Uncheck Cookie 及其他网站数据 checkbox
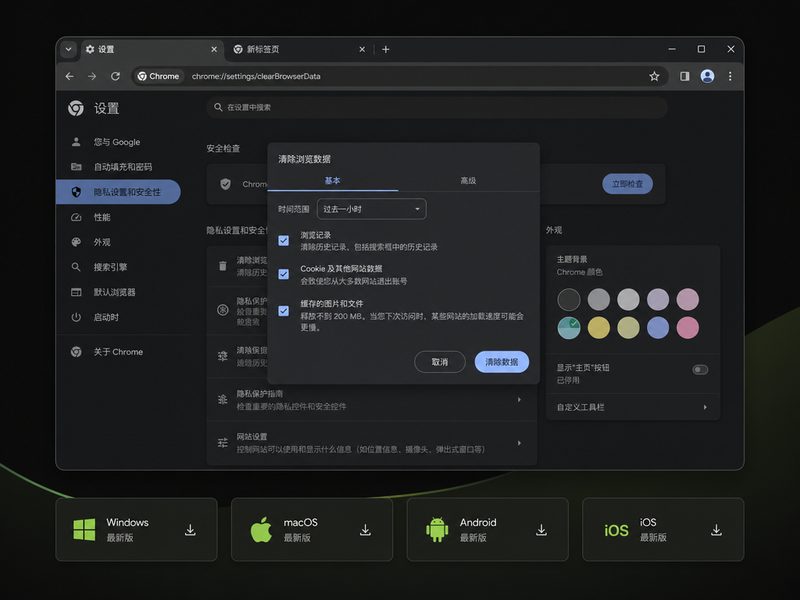The height and width of the screenshot is (600, 800). (284, 274)
